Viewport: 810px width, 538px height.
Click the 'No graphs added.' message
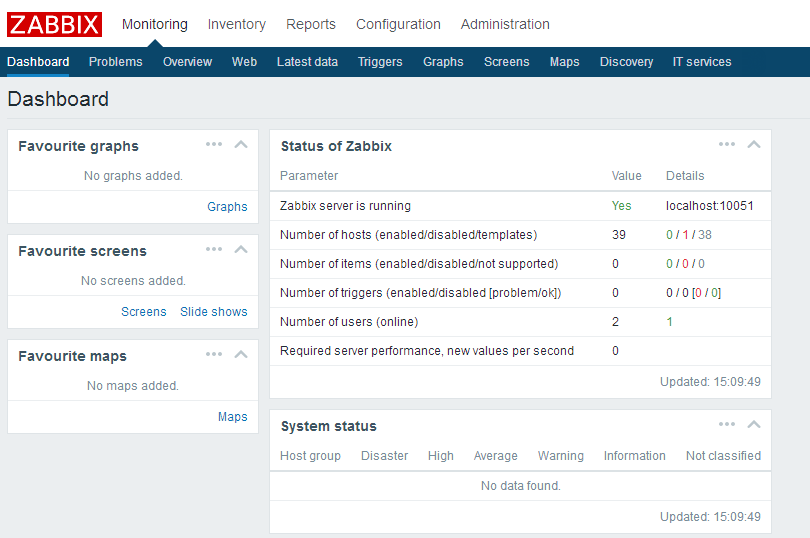tap(133, 176)
